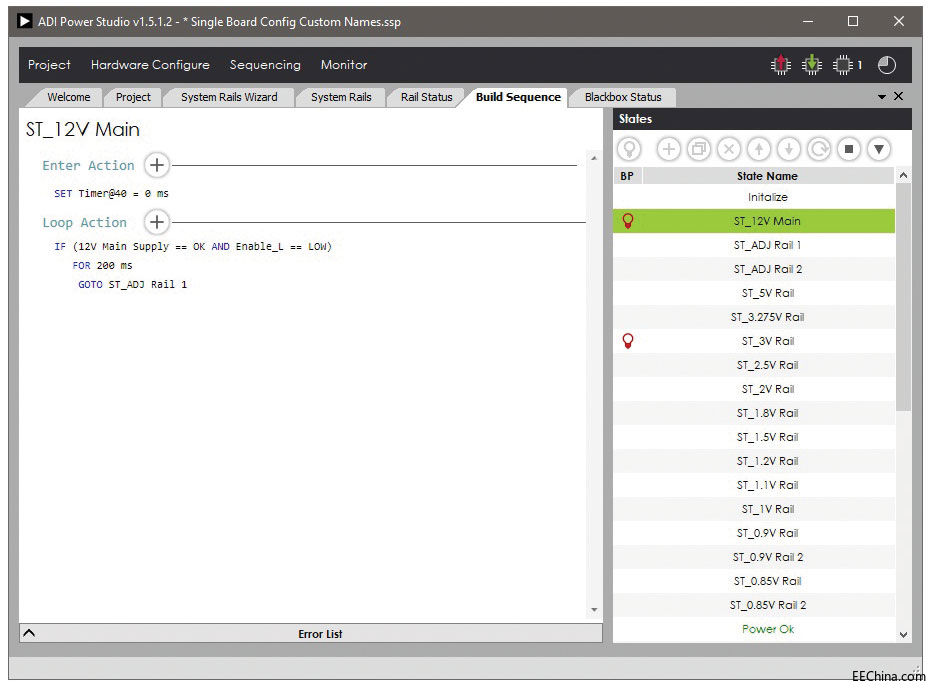
Task: Click the ADI Power Studio app logo
Action: tap(24, 21)
